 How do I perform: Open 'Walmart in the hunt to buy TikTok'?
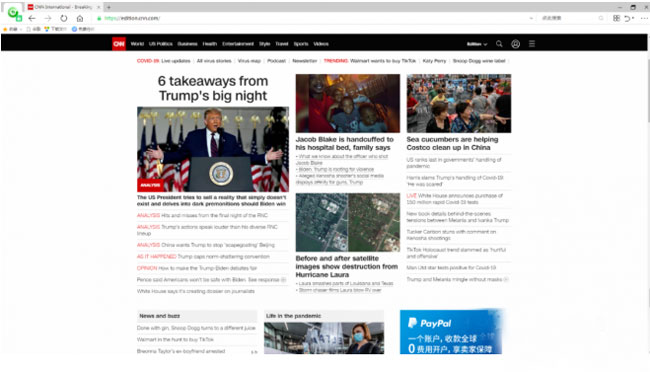[x=175, y=340]
